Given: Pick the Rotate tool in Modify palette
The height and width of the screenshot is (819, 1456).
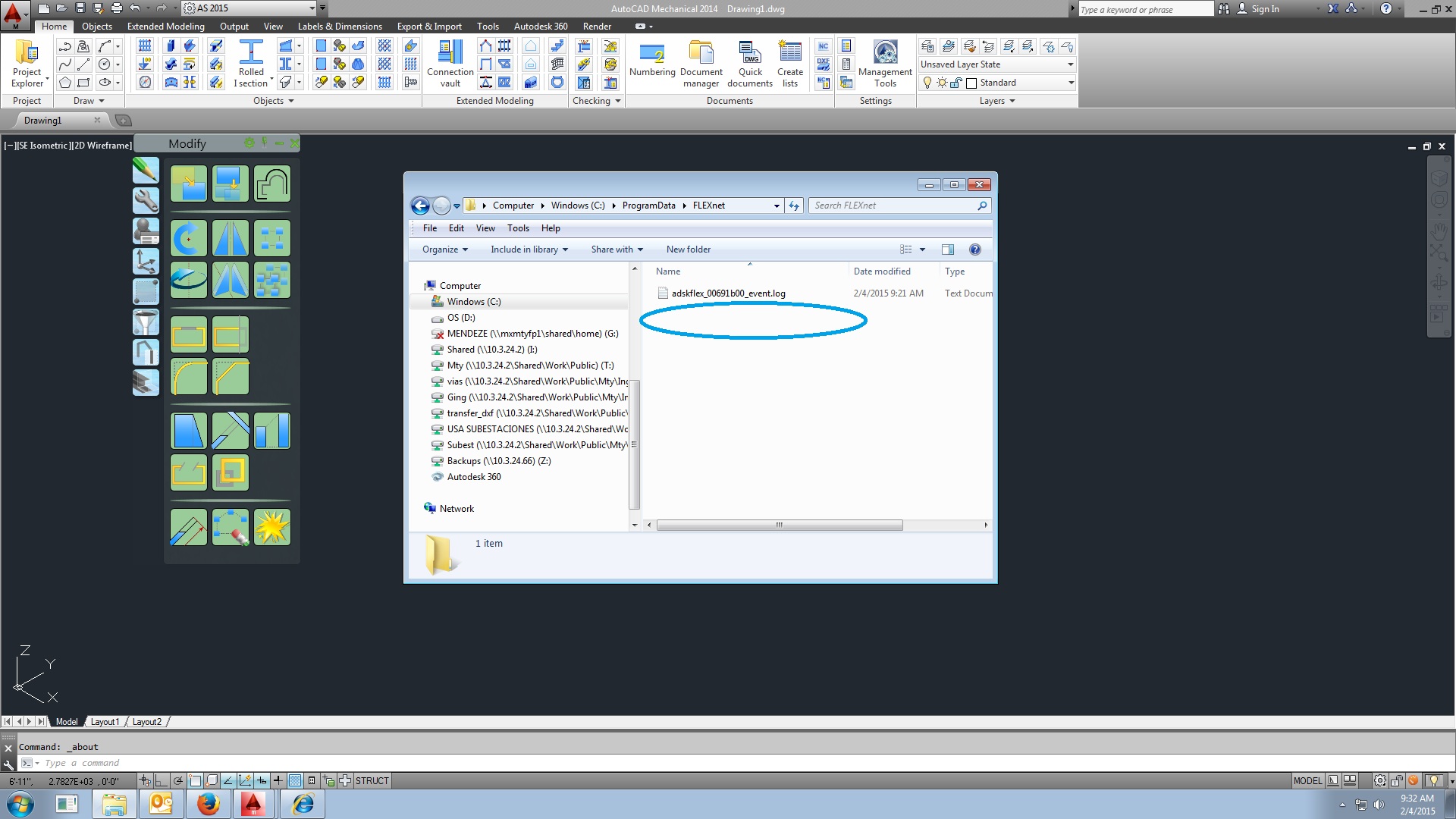Looking at the screenshot, I should [x=189, y=238].
